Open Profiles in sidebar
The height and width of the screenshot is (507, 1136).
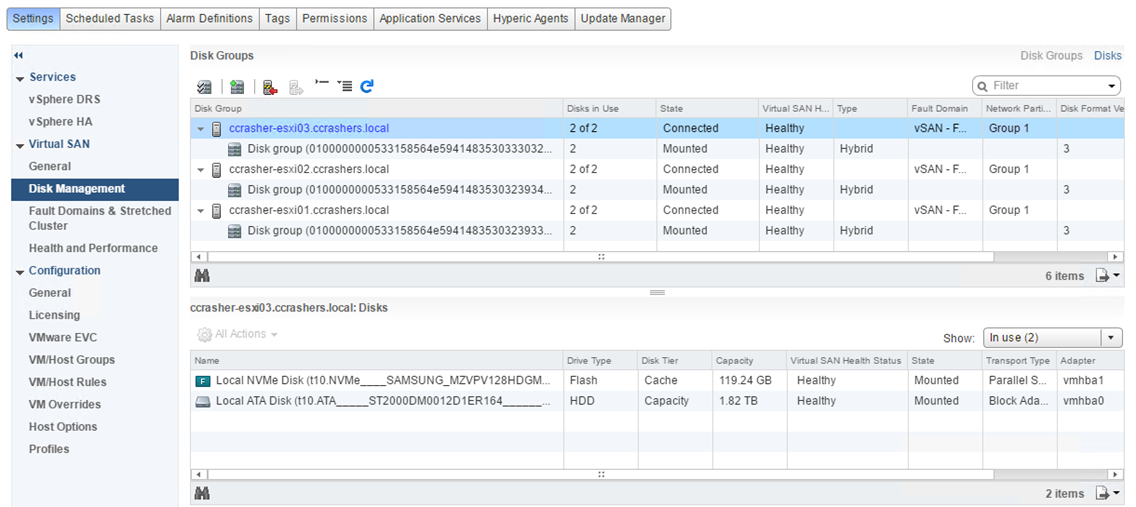click(x=49, y=449)
